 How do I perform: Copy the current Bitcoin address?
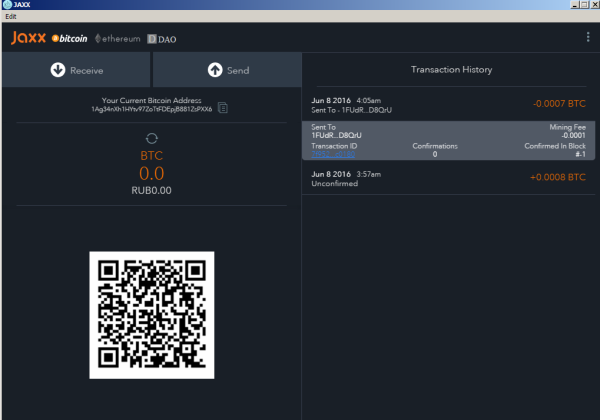pyautogui.click(x=223, y=107)
